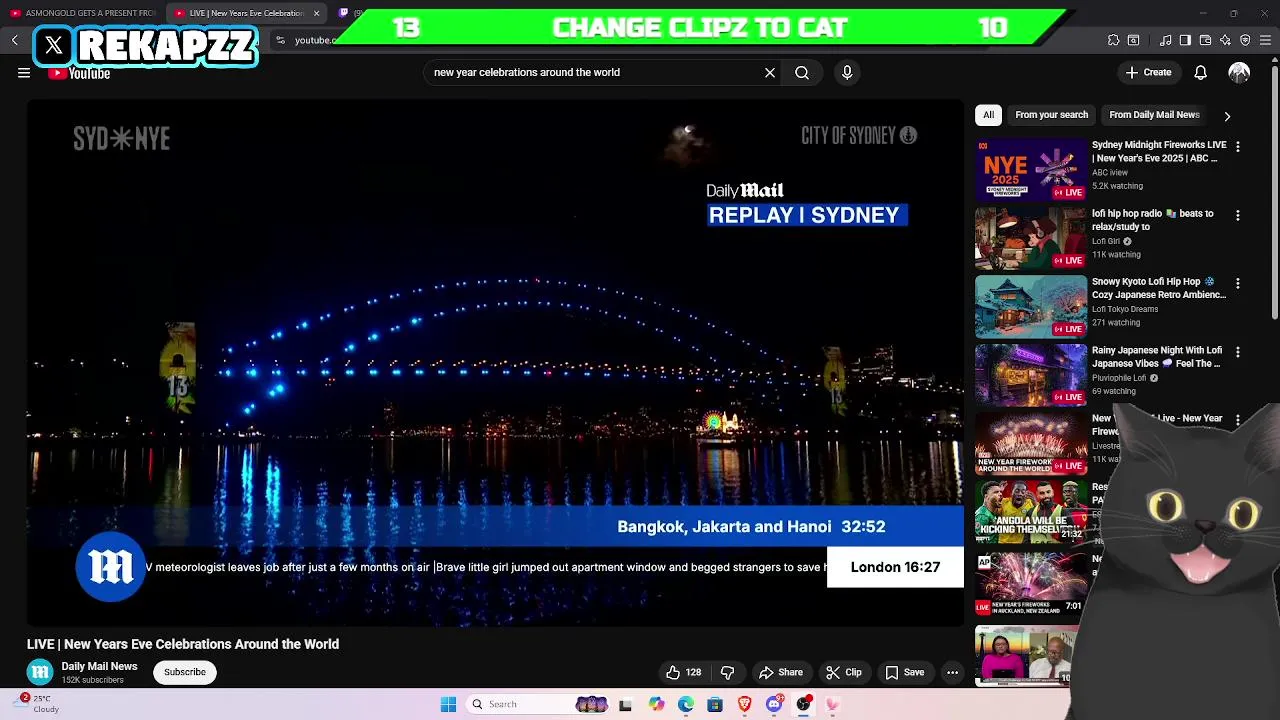Open options for Sydney Midnight Fireworks video

coord(1238,147)
